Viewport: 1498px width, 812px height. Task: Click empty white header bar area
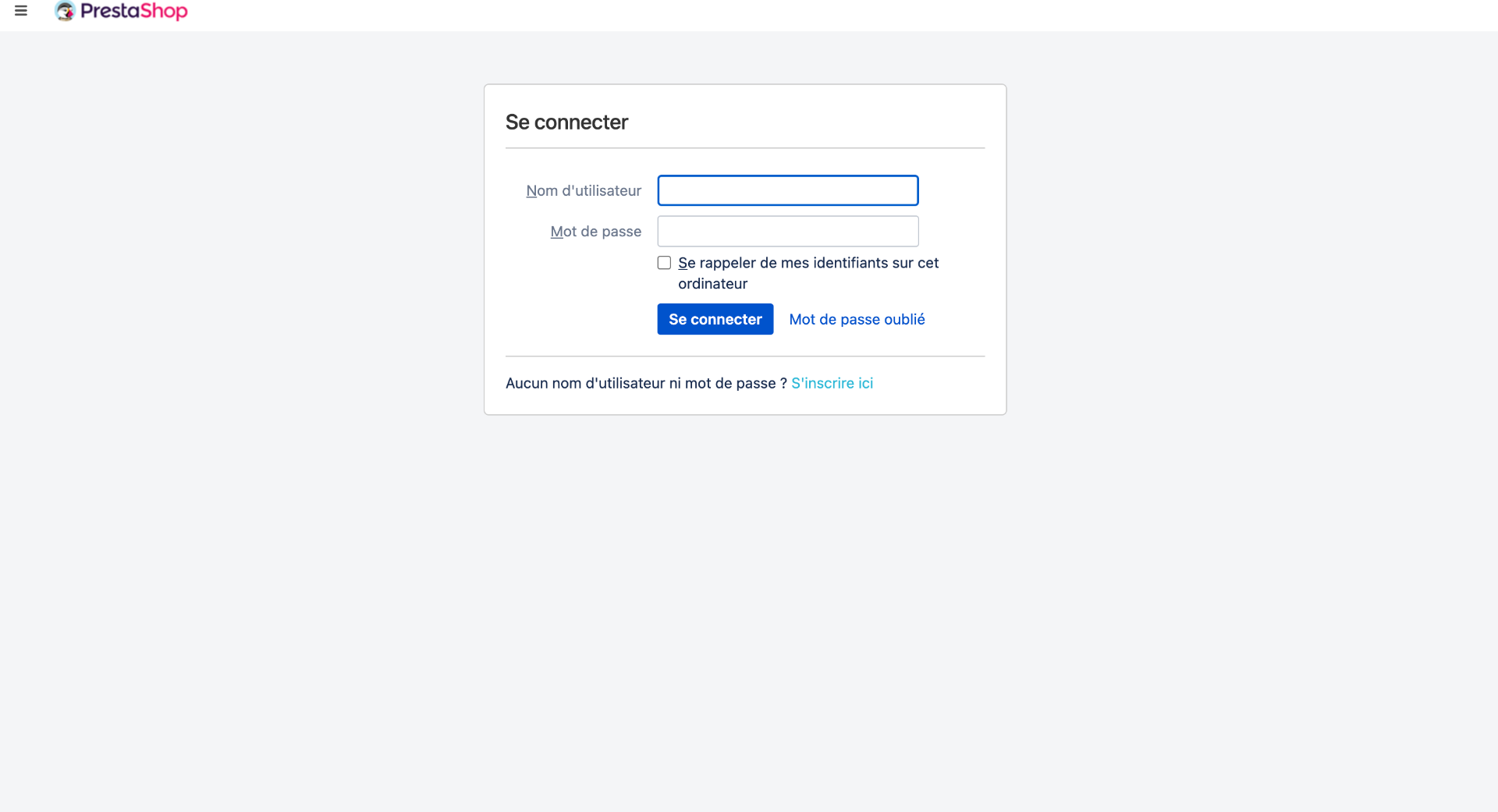(780, 14)
